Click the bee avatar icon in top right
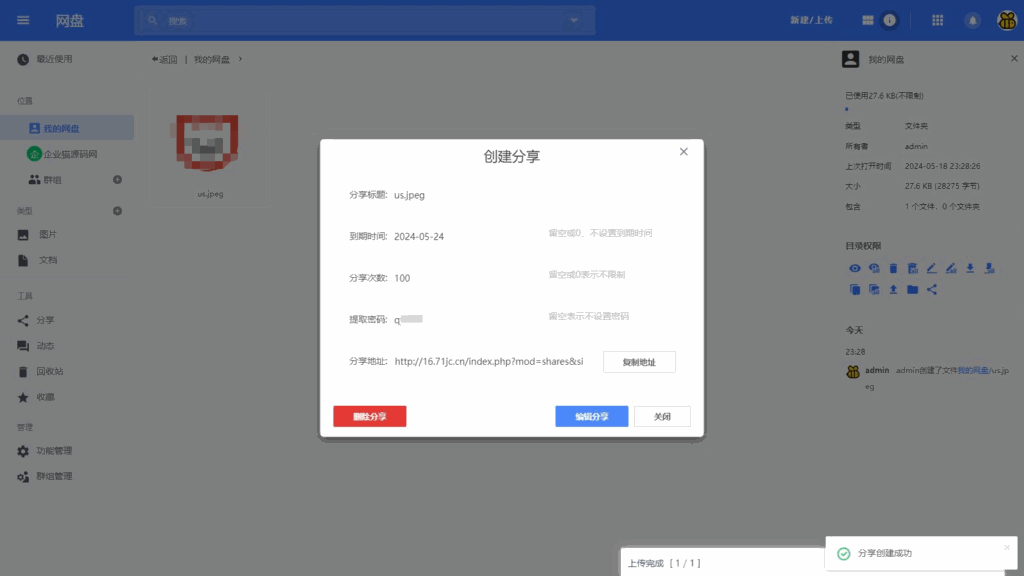 pos(1008,19)
